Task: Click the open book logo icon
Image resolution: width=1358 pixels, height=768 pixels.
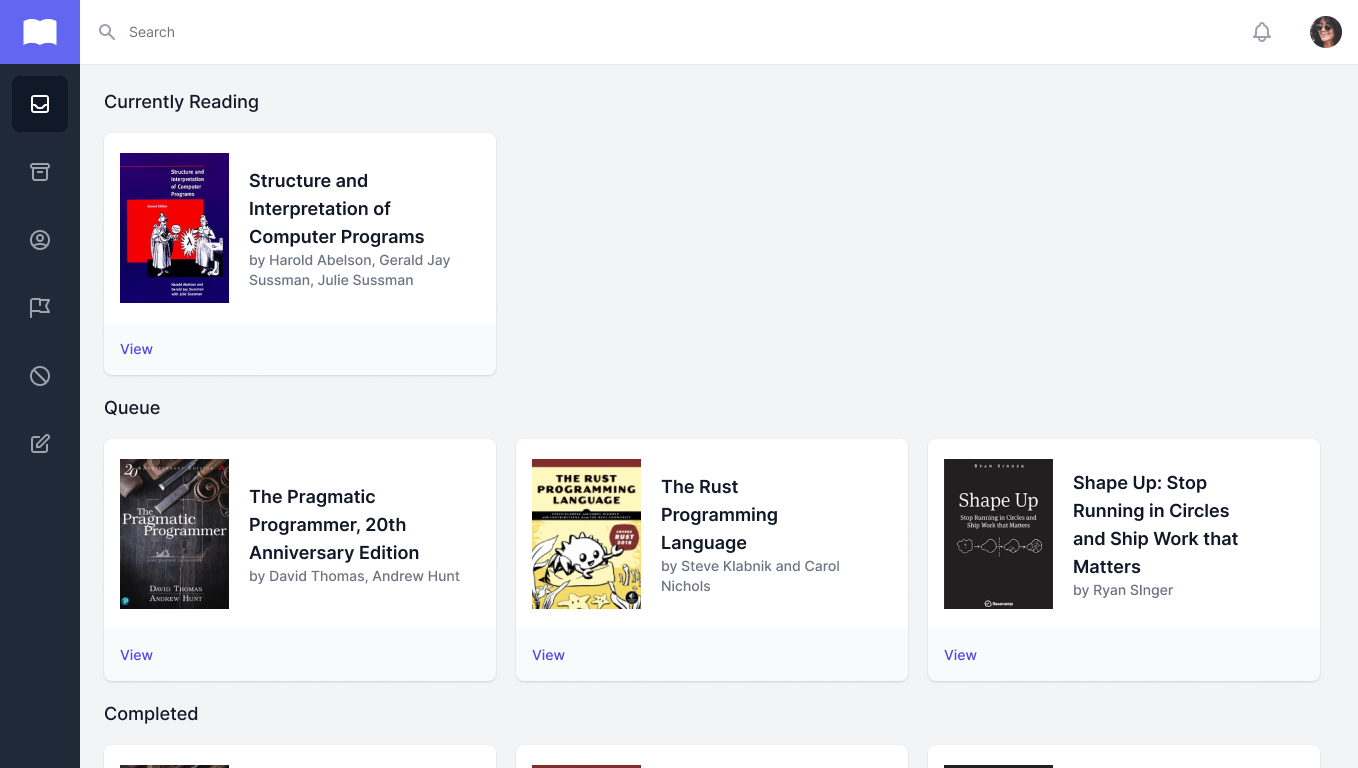Action: (x=40, y=32)
